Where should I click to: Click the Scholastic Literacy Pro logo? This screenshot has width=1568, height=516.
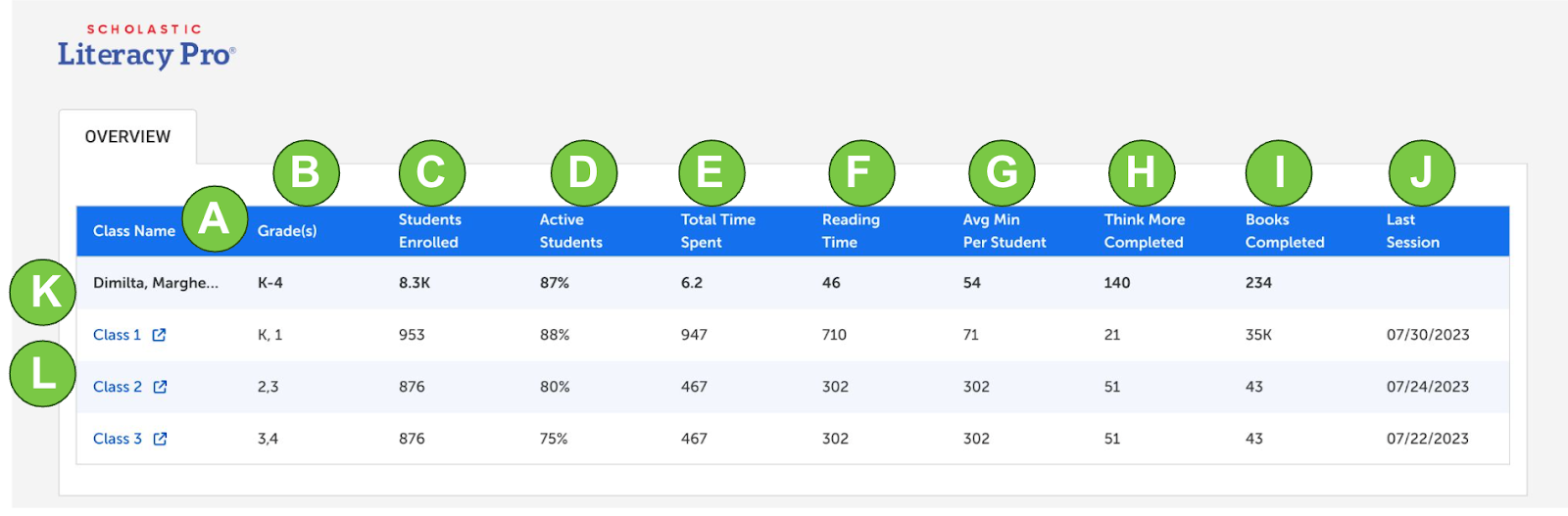pos(146,48)
